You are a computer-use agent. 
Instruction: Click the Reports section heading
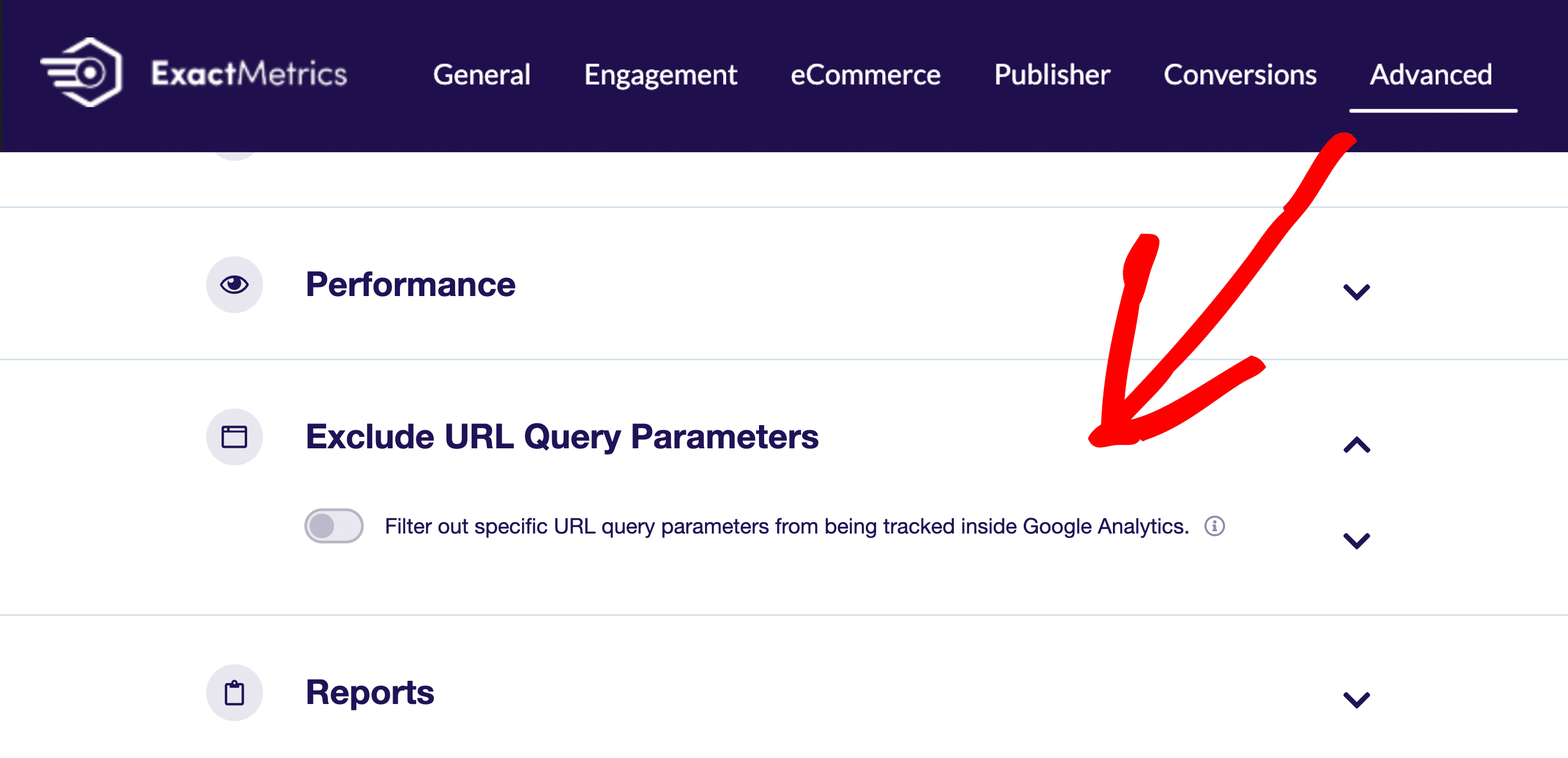[370, 692]
